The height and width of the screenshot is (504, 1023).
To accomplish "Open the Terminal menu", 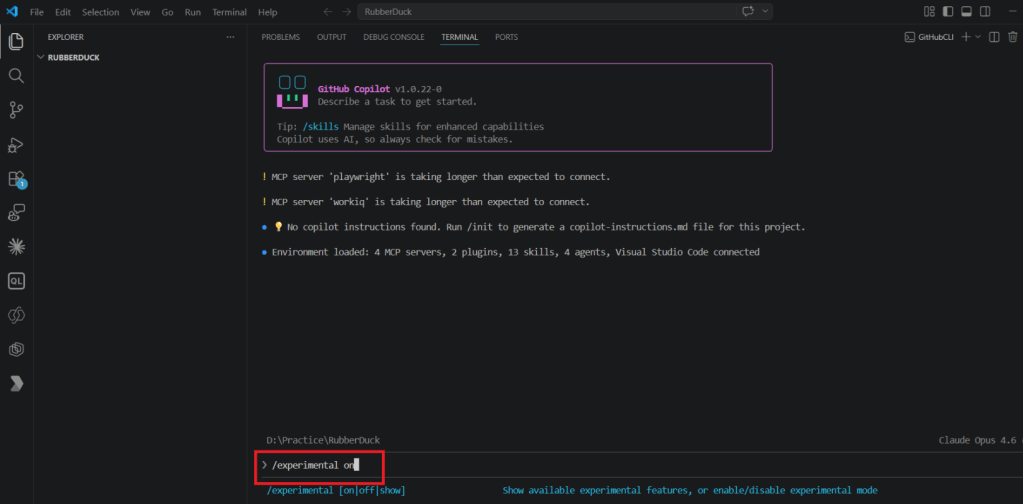I will tap(229, 12).
